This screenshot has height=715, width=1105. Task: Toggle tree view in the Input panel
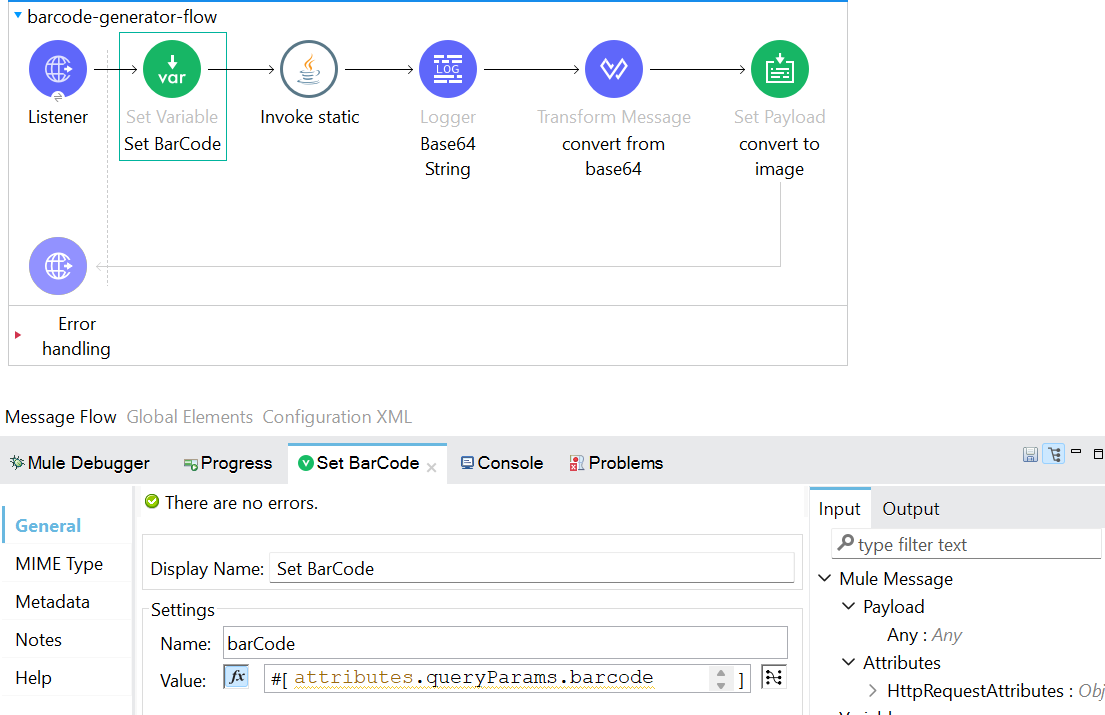click(1054, 454)
